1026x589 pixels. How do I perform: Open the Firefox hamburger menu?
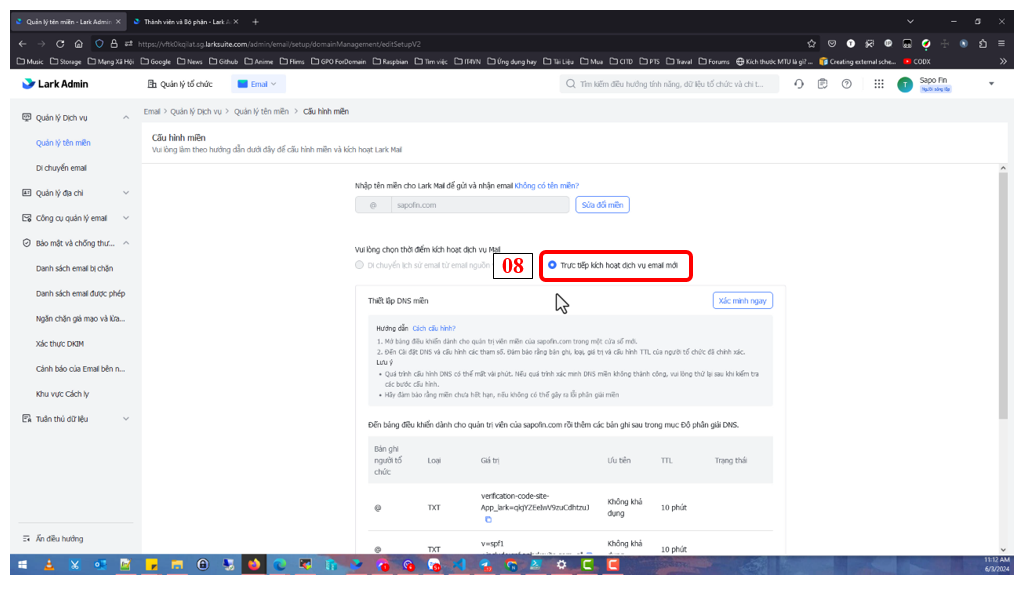1002,44
